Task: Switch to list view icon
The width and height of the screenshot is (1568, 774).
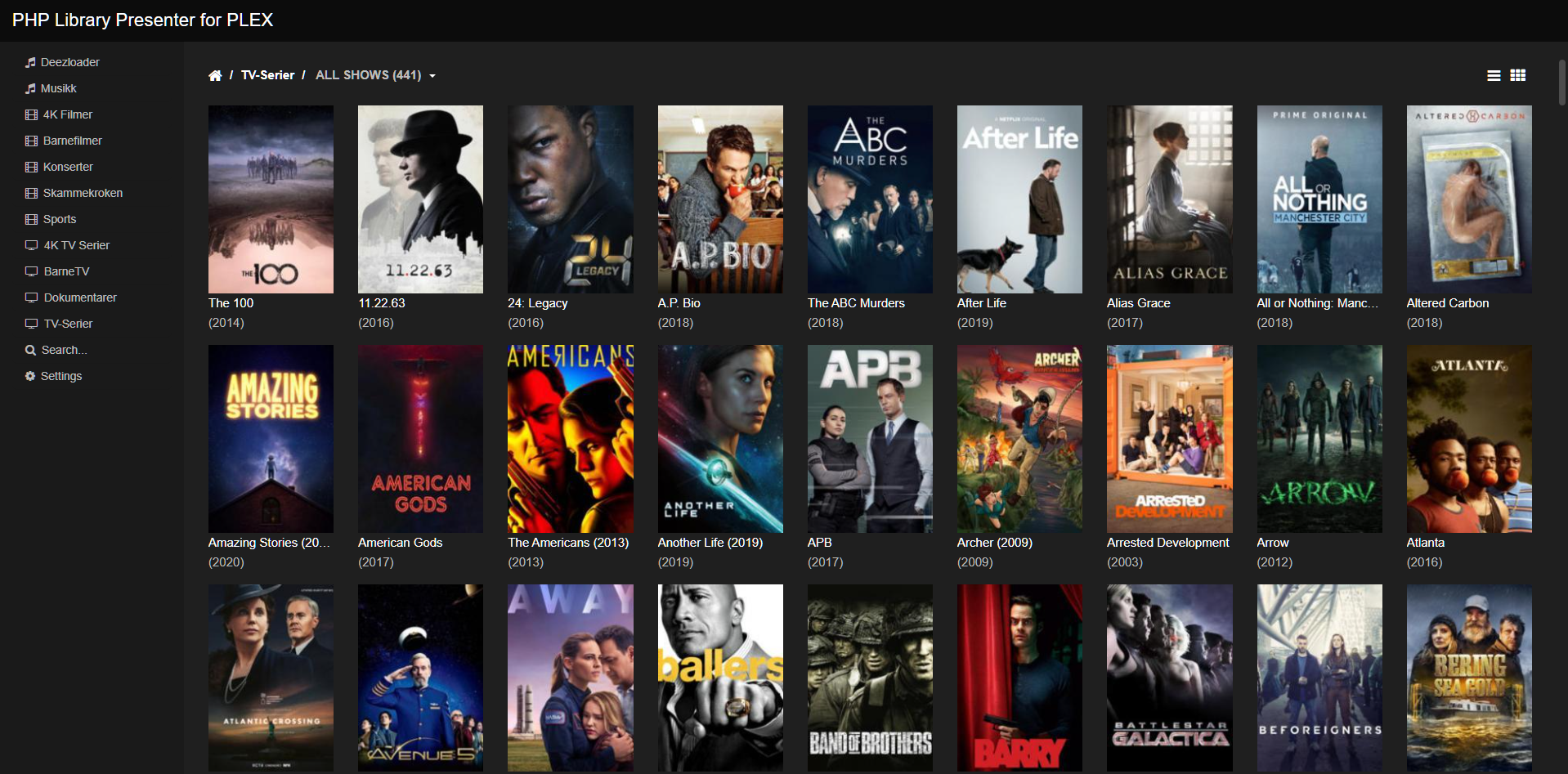Action: click(x=1494, y=75)
